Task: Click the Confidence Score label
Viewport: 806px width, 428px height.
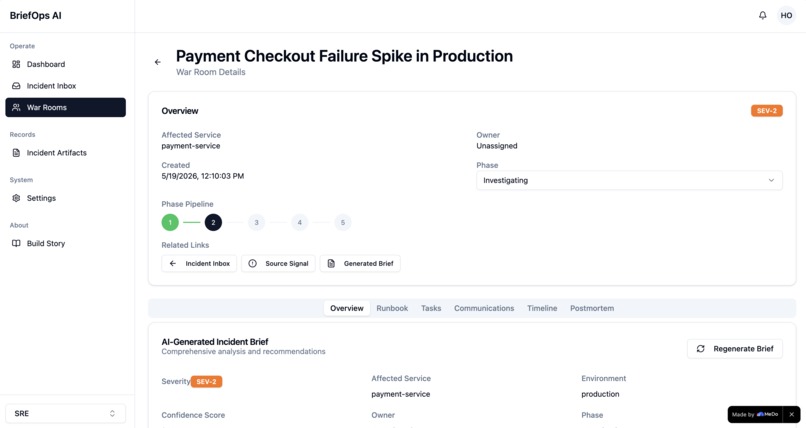Action: tap(193, 415)
